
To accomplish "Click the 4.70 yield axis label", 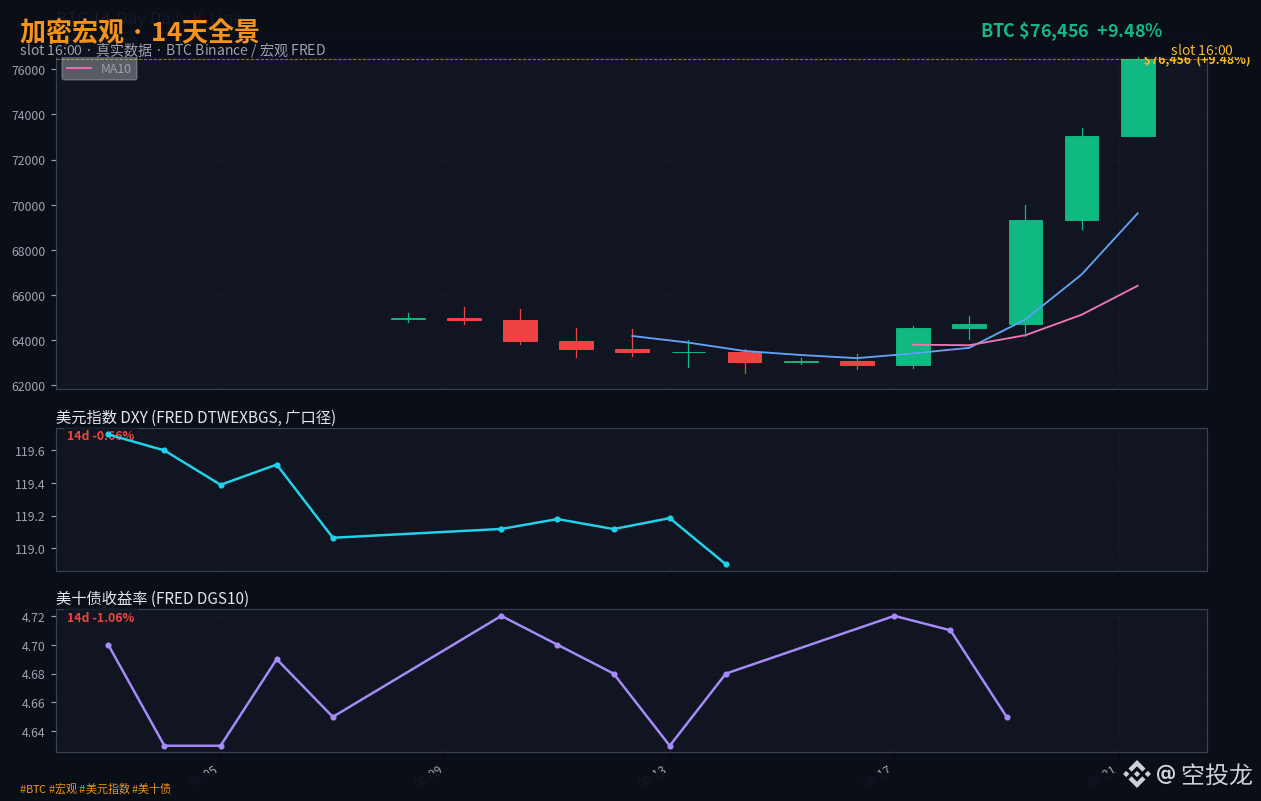I will point(33,646).
